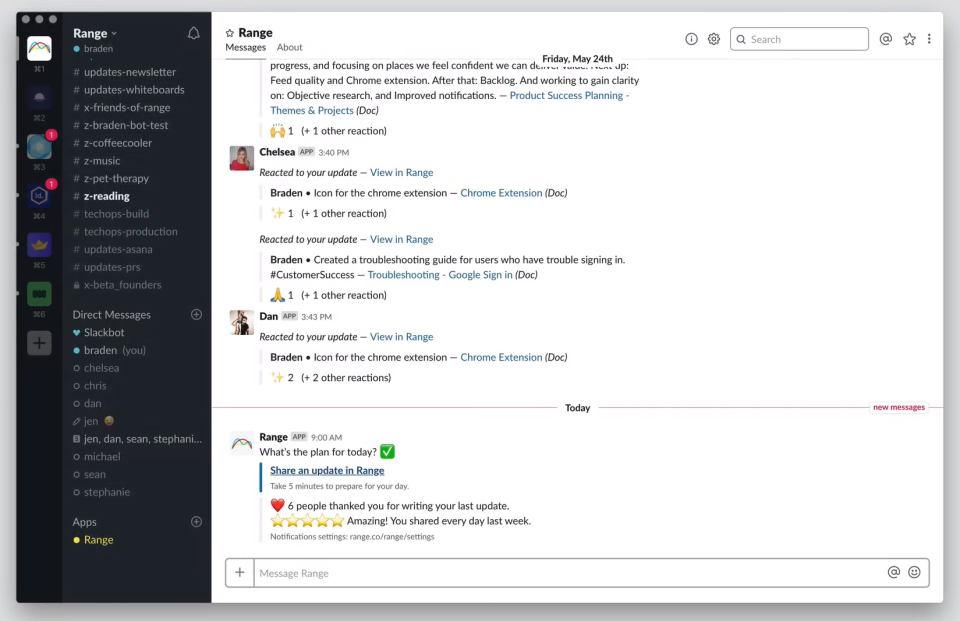Click View in Range under Chelsea's first reaction

pyautogui.click(x=401, y=173)
